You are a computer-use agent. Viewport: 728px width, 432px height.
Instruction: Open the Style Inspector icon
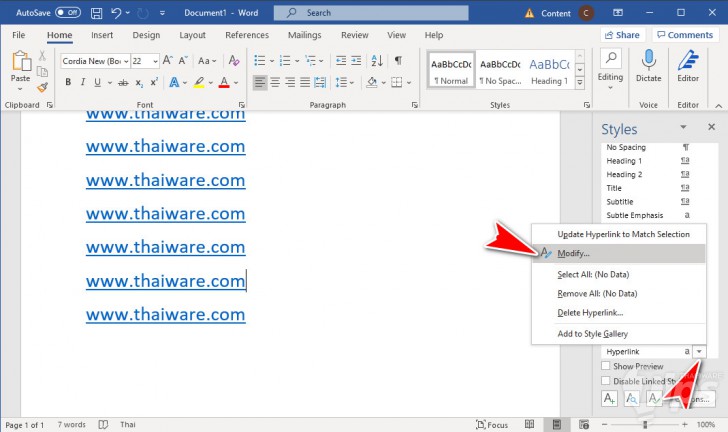pyautogui.click(x=631, y=399)
